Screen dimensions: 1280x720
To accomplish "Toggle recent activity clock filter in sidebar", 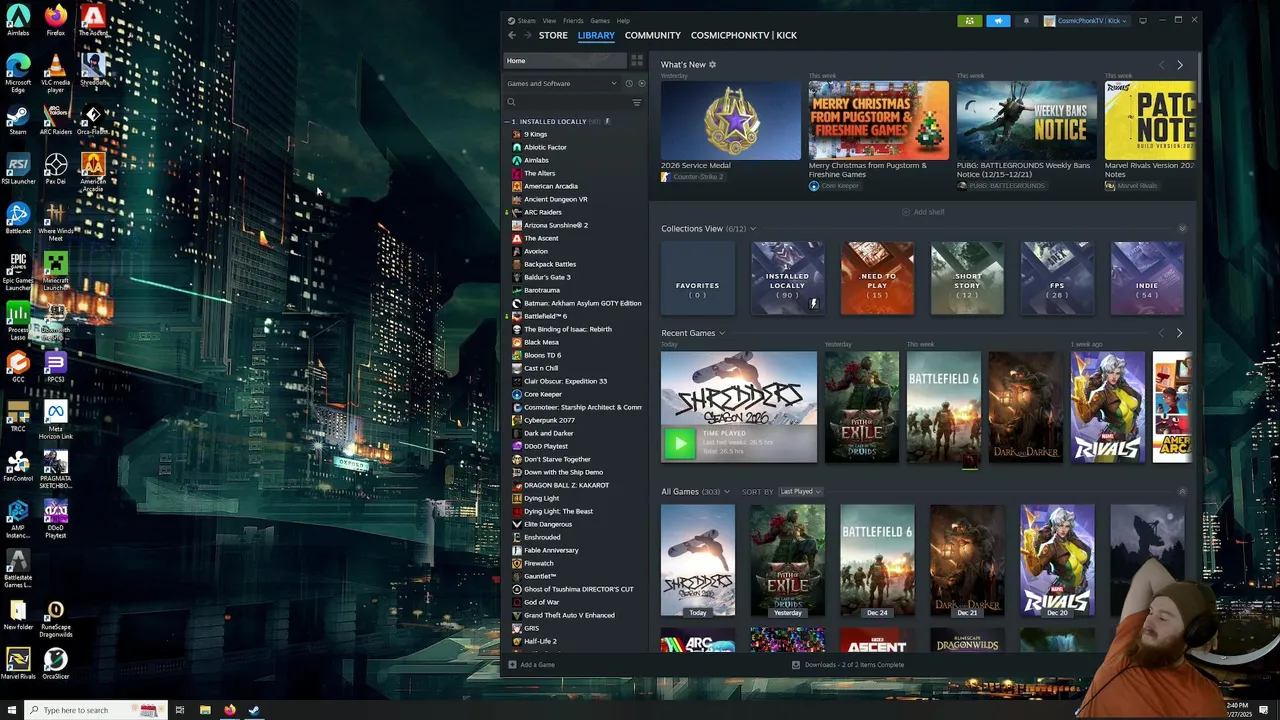I will coord(629,83).
